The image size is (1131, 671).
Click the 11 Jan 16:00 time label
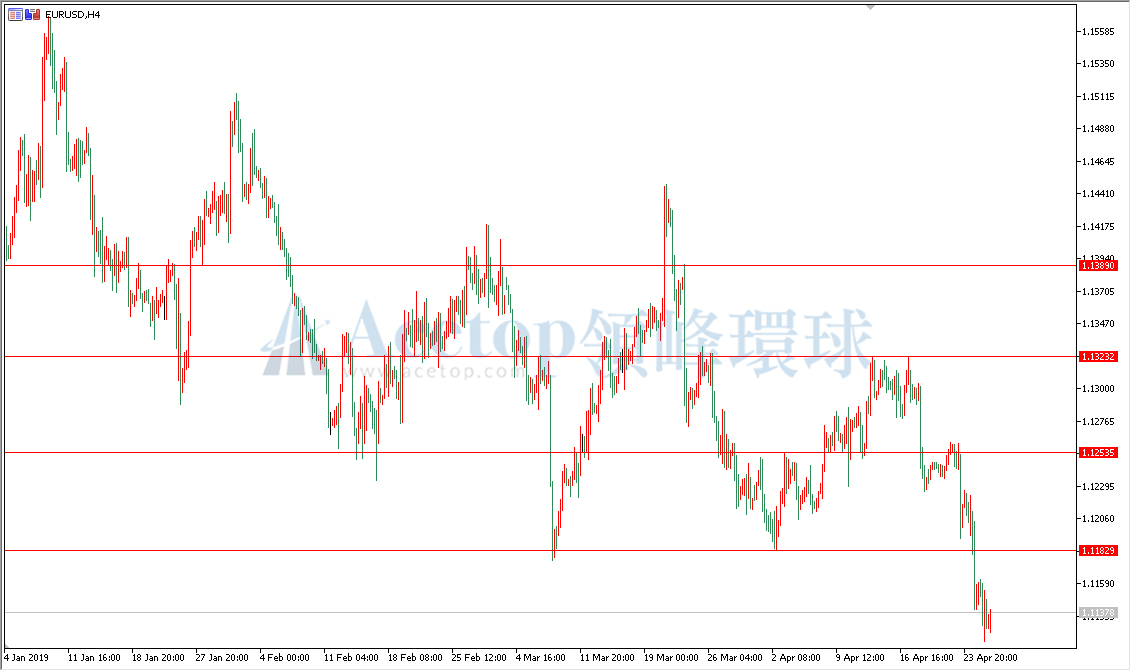point(94,658)
